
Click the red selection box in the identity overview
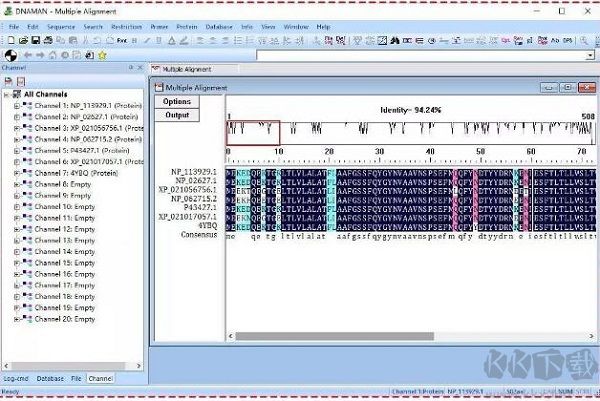252,132
